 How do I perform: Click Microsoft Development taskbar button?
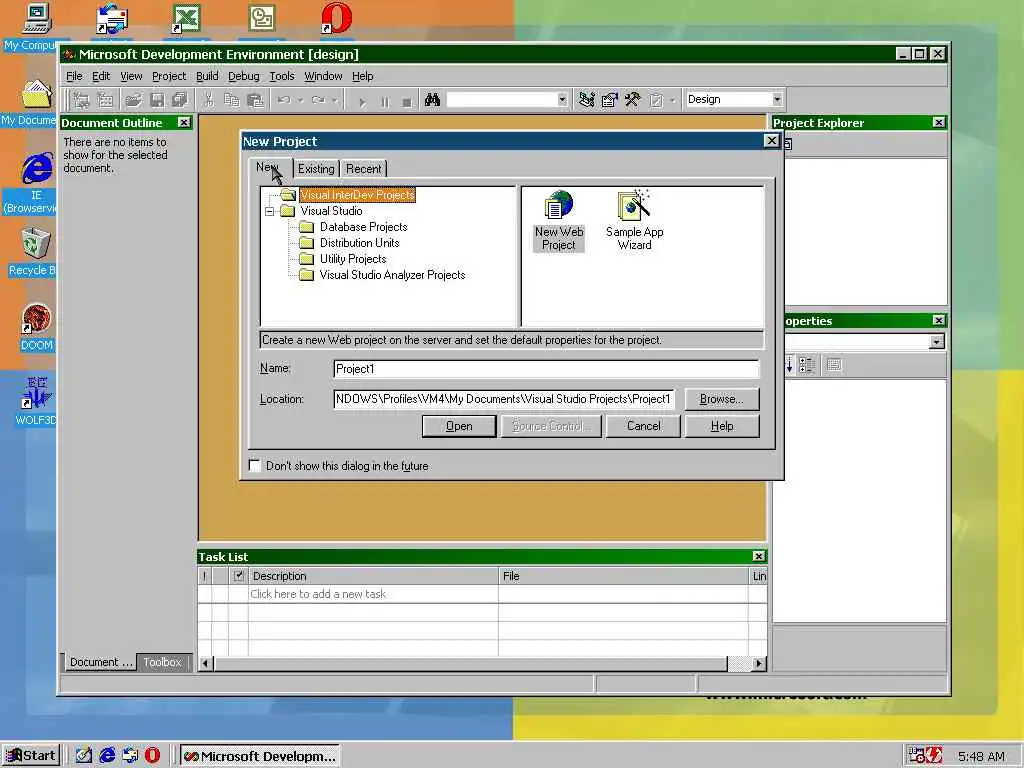coord(260,756)
